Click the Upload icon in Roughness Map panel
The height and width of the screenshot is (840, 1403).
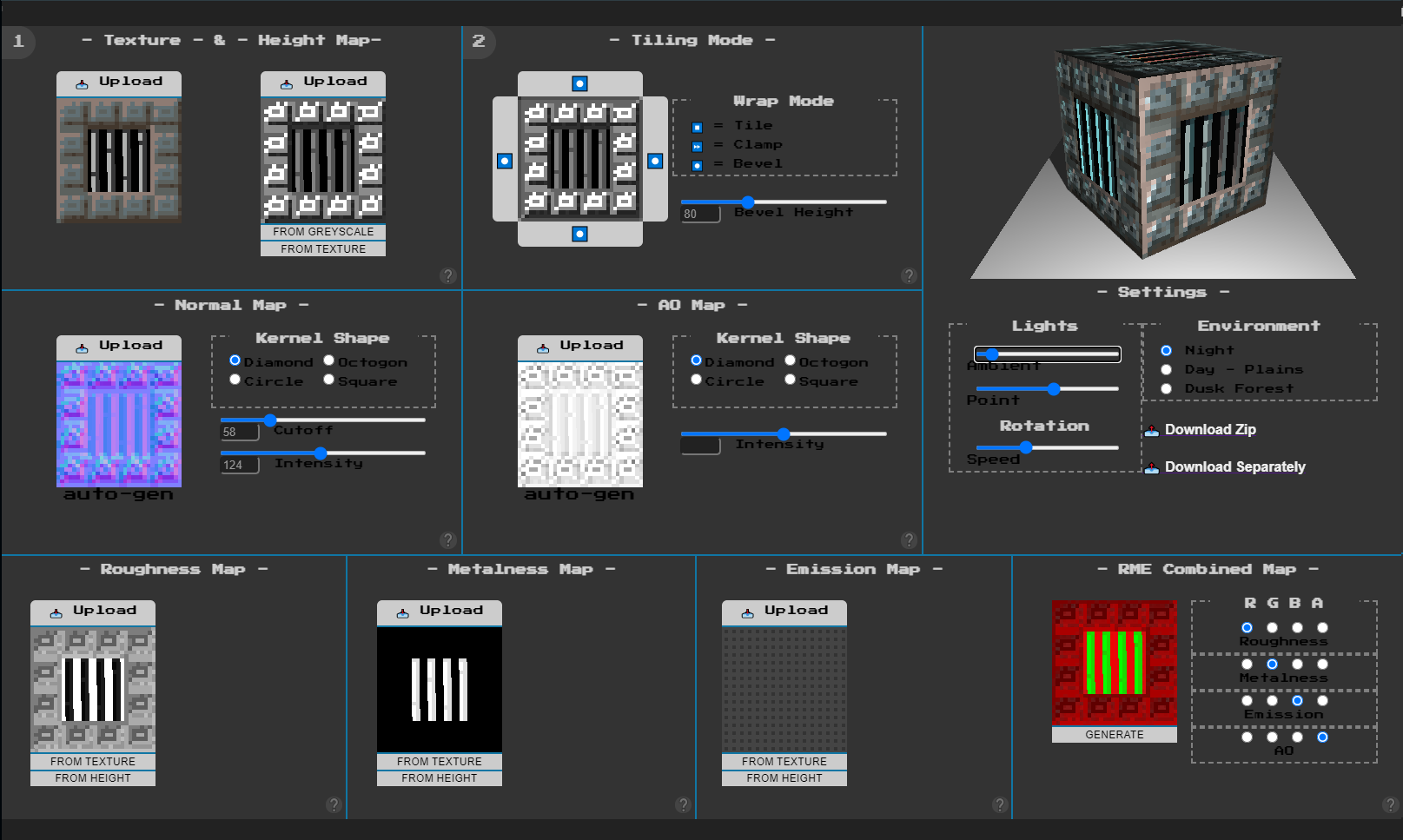point(56,613)
